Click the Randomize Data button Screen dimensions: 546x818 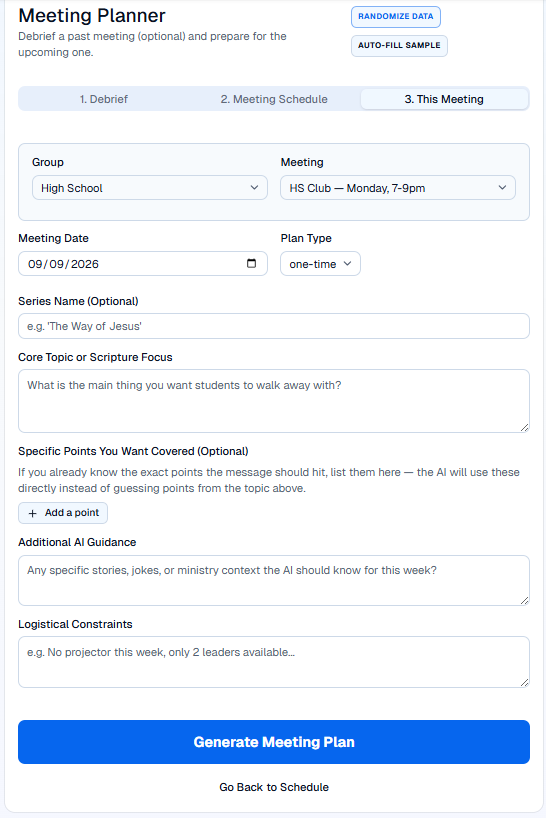click(x=396, y=17)
